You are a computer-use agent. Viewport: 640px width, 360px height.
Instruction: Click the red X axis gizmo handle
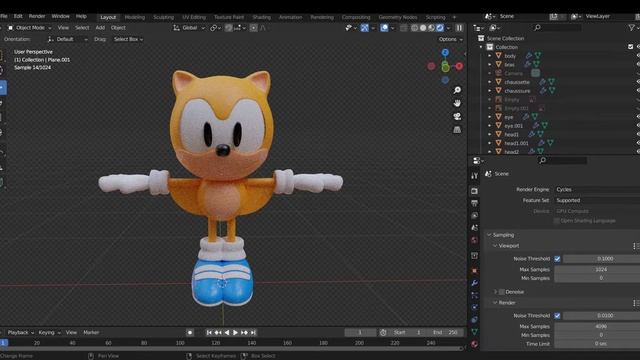click(x=459, y=66)
